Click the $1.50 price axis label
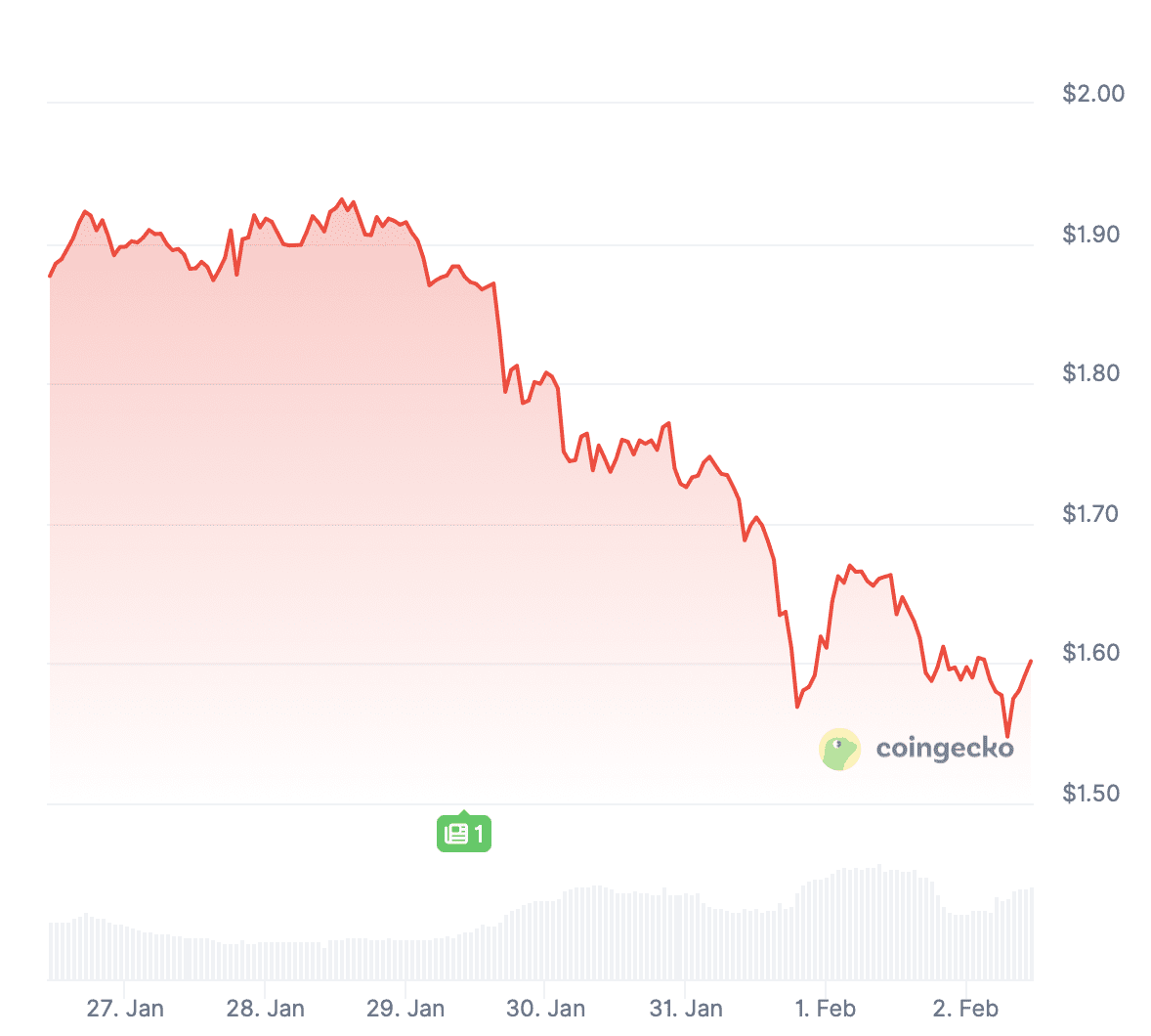Viewport: 1151px width, 1036px height. coord(1090,793)
